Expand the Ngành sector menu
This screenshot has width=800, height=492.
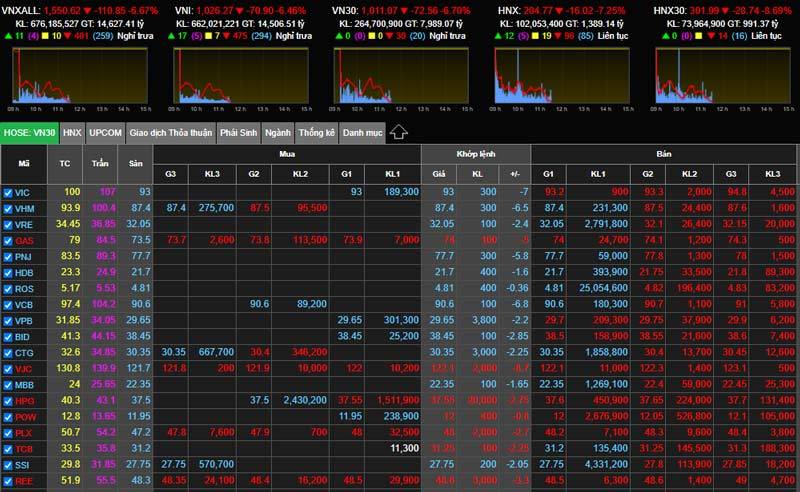pyautogui.click(x=278, y=132)
